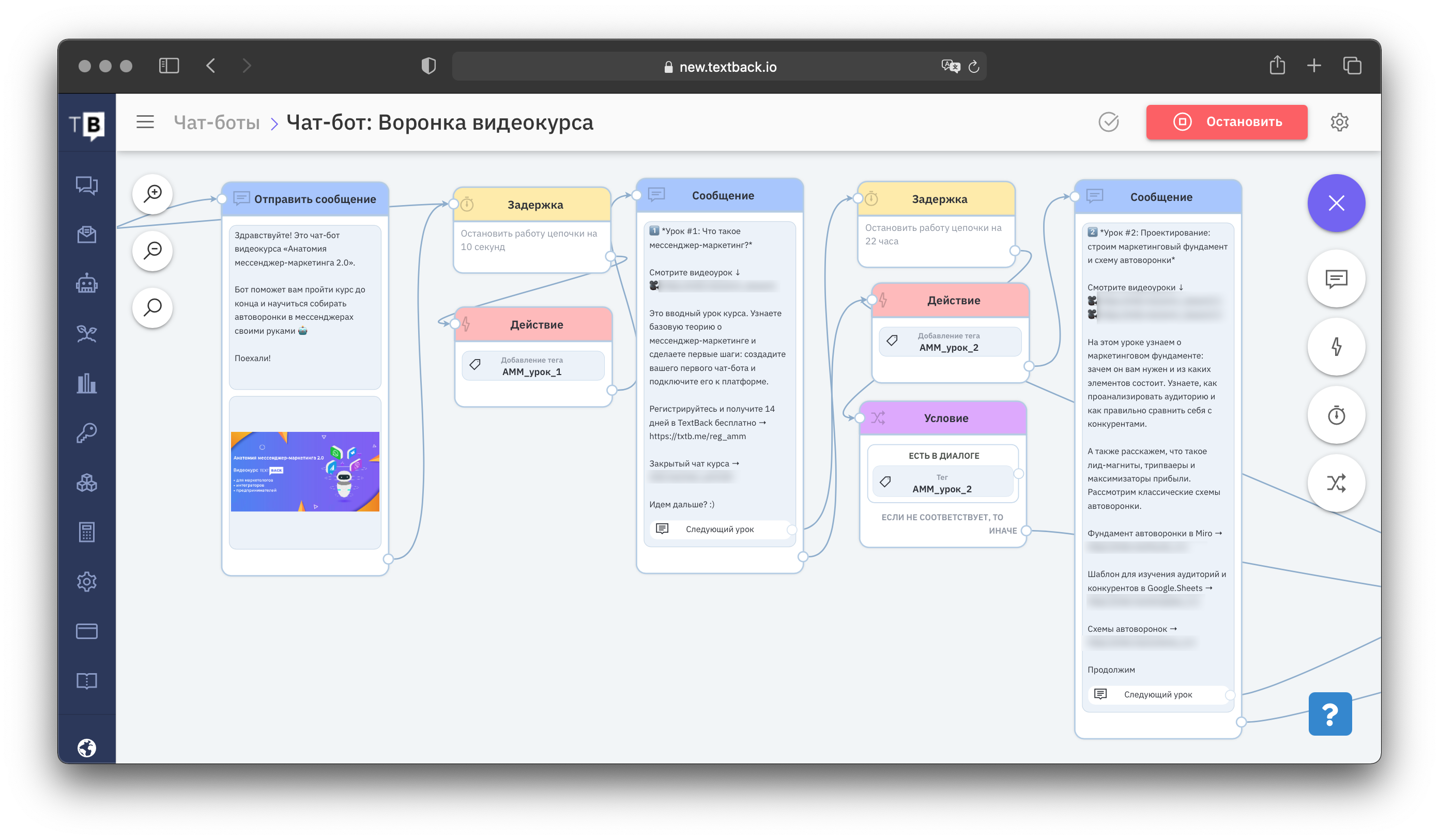The height and width of the screenshot is (840, 1439).
Task: Open the analytics bar chart icon
Action: (87, 383)
